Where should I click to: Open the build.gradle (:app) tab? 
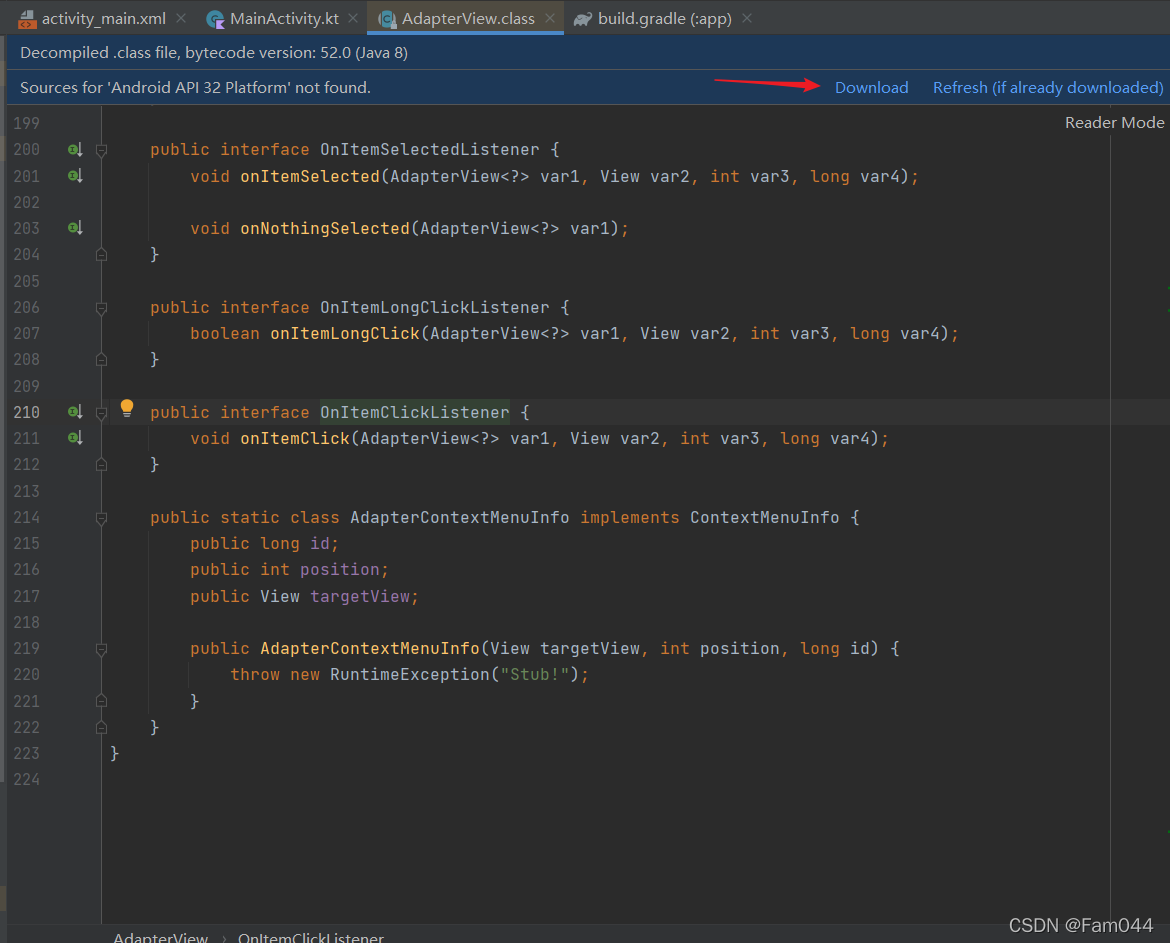[x=664, y=19]
